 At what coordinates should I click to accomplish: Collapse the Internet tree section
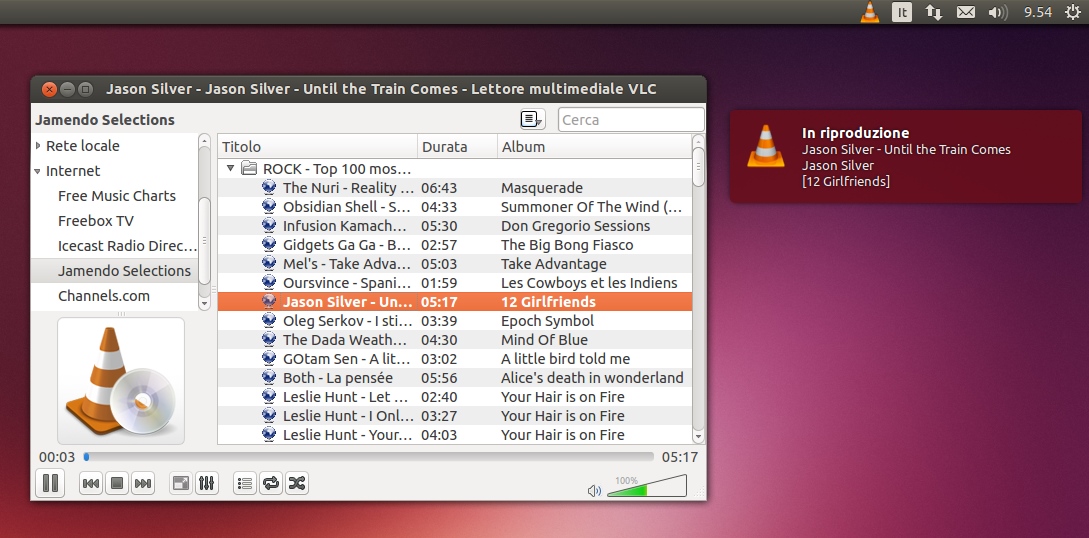point(38,171)
